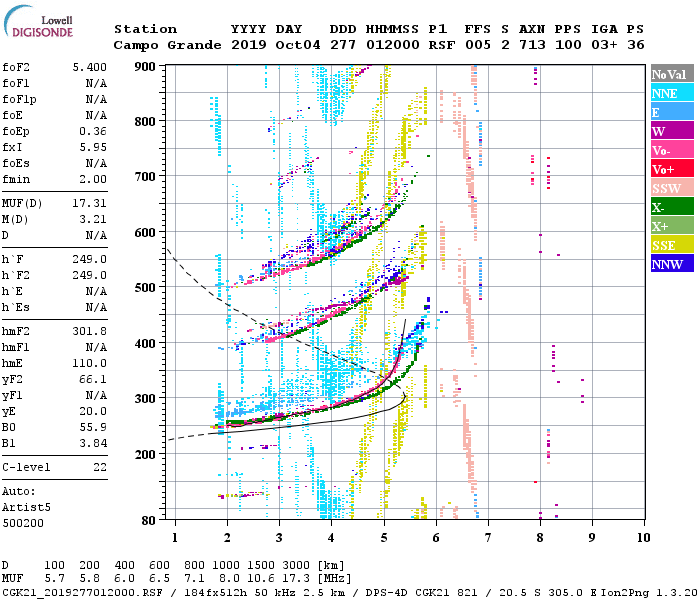Image resolution: width=700 pixels, height=600 pixels.
Task: Click the NoVal gray legend swatch
Action: point(672,74)
